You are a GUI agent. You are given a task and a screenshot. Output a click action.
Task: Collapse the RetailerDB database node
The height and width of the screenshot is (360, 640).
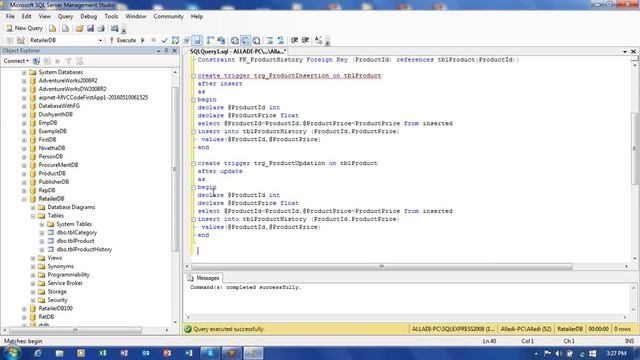(x=24, y=199)
